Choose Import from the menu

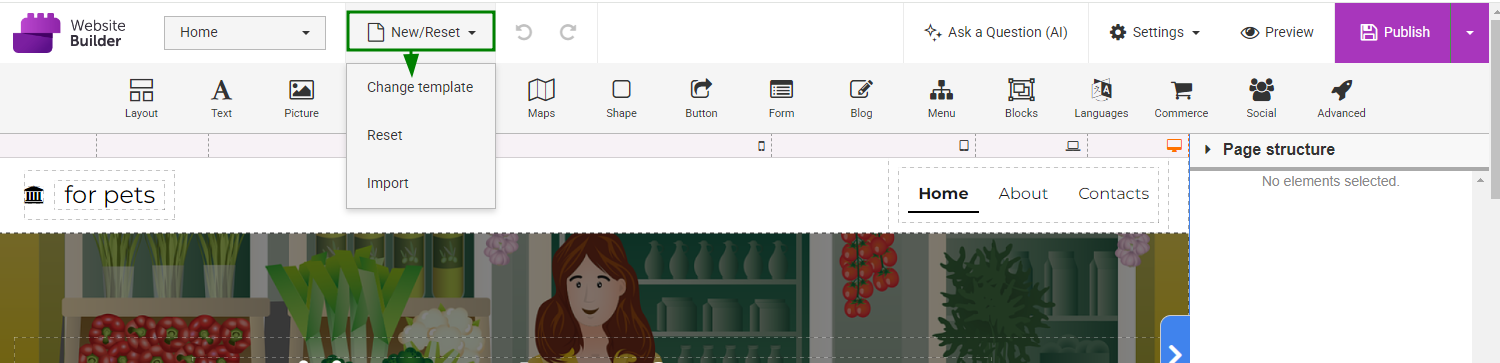coord(388,183)
